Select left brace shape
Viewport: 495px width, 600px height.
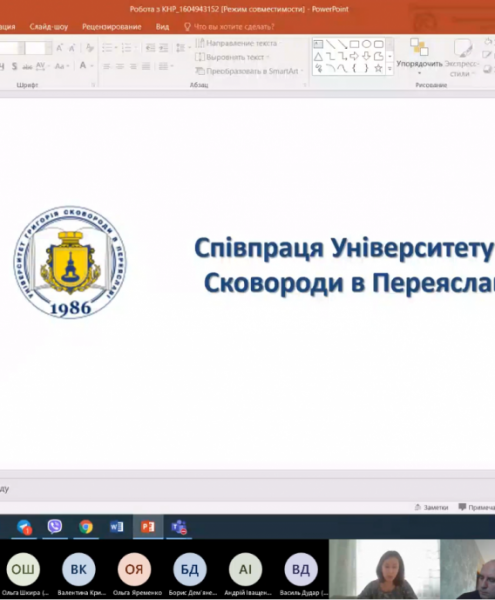tap(355, 68)
